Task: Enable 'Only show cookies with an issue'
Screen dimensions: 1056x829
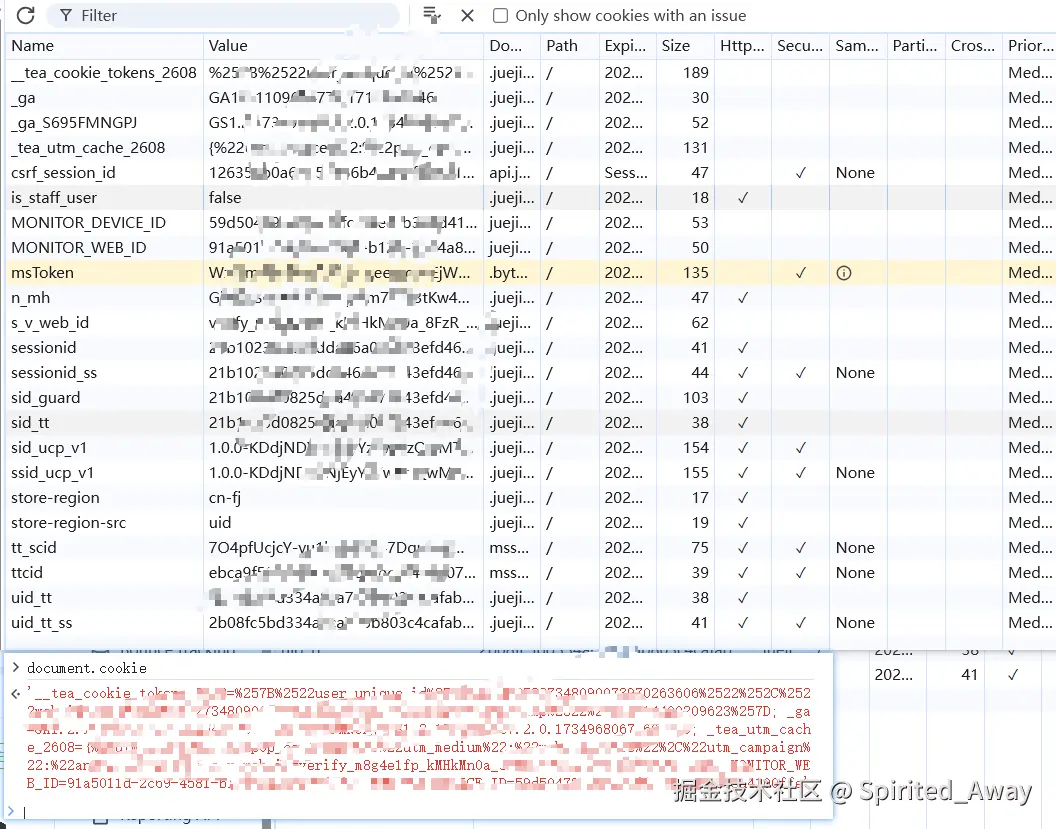Action: 500,16
